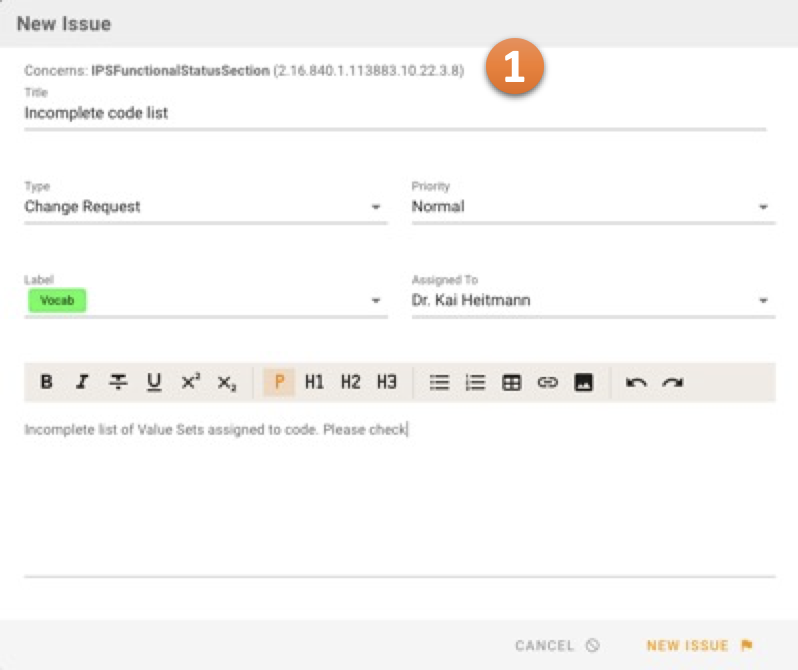
Task: Set paragraph style with P button
Action: tap(279, 382)
